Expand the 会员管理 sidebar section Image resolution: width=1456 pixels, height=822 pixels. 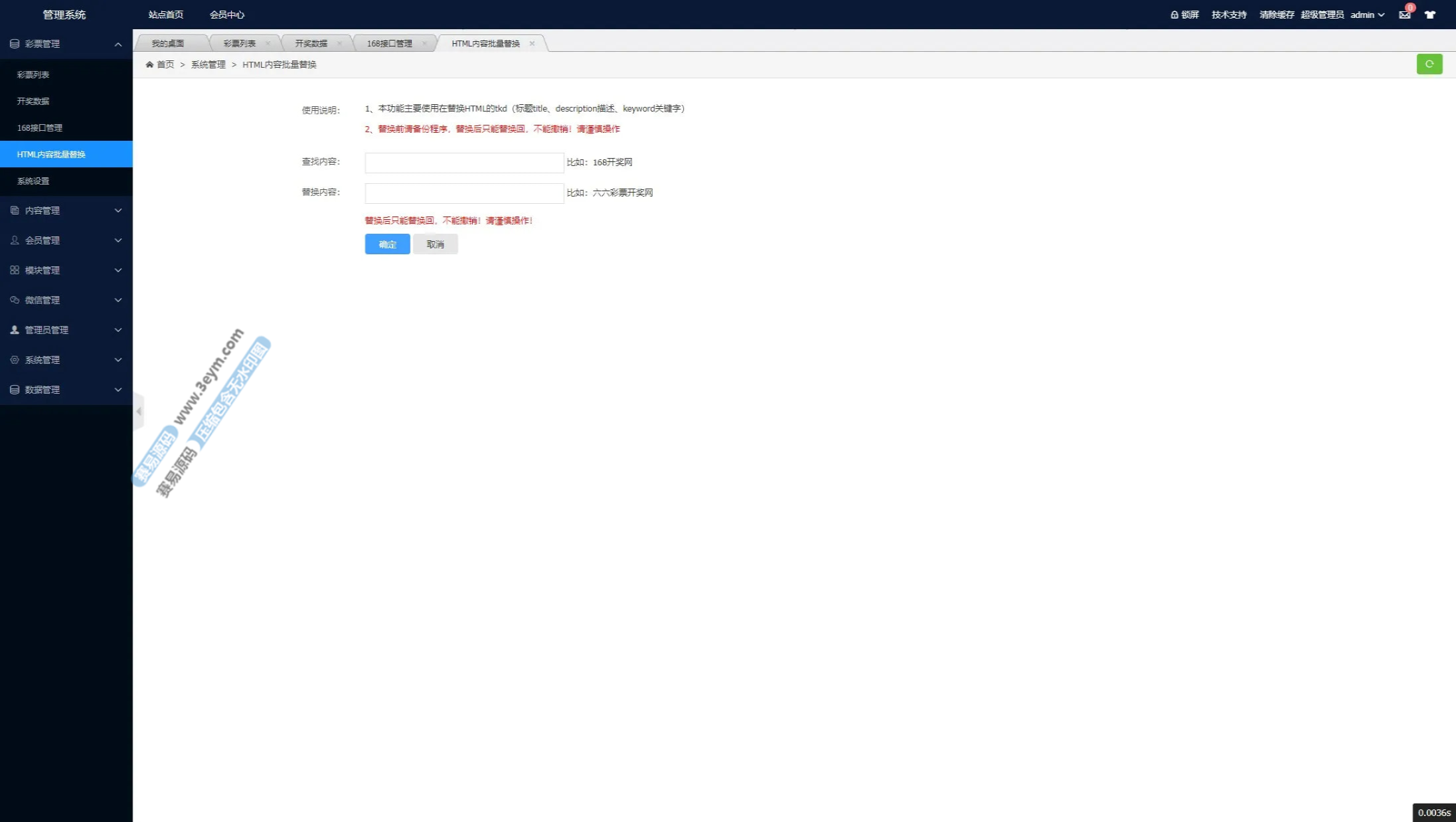pyautogui.click(x=66, y=240)
